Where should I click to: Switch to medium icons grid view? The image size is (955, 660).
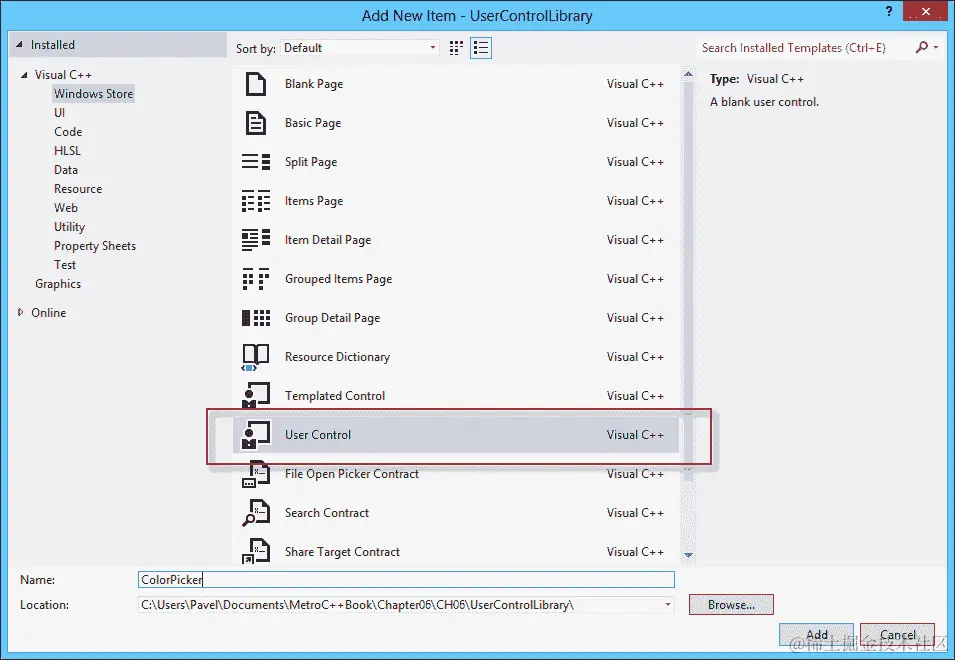tap(456, 48)
